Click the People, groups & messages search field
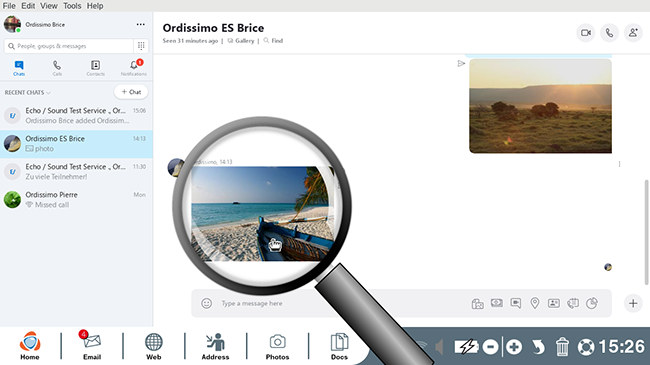The image size is (650, 365). pyautogui.click(x=69, y=46)
